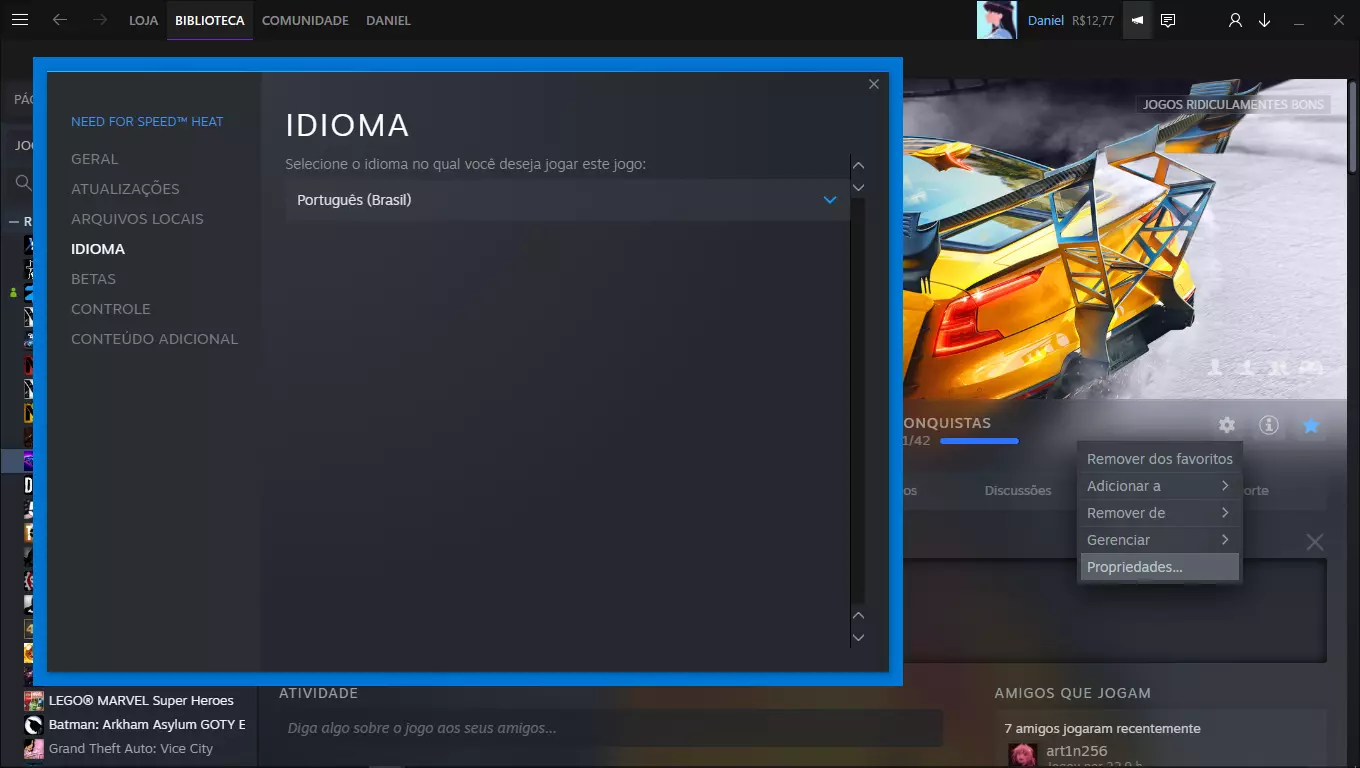This screenshot has height=768, width=1360.
Task: Select Grand Theft Auto: Vice City in library
Action: (x=131, y=748)
